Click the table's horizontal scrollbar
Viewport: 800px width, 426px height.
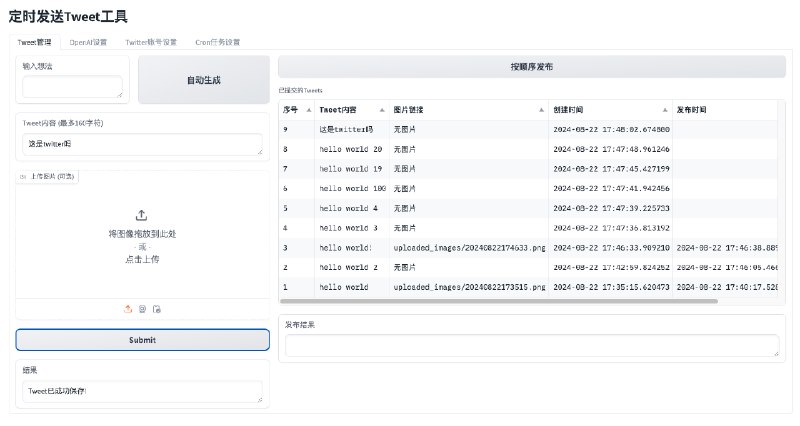498,301
